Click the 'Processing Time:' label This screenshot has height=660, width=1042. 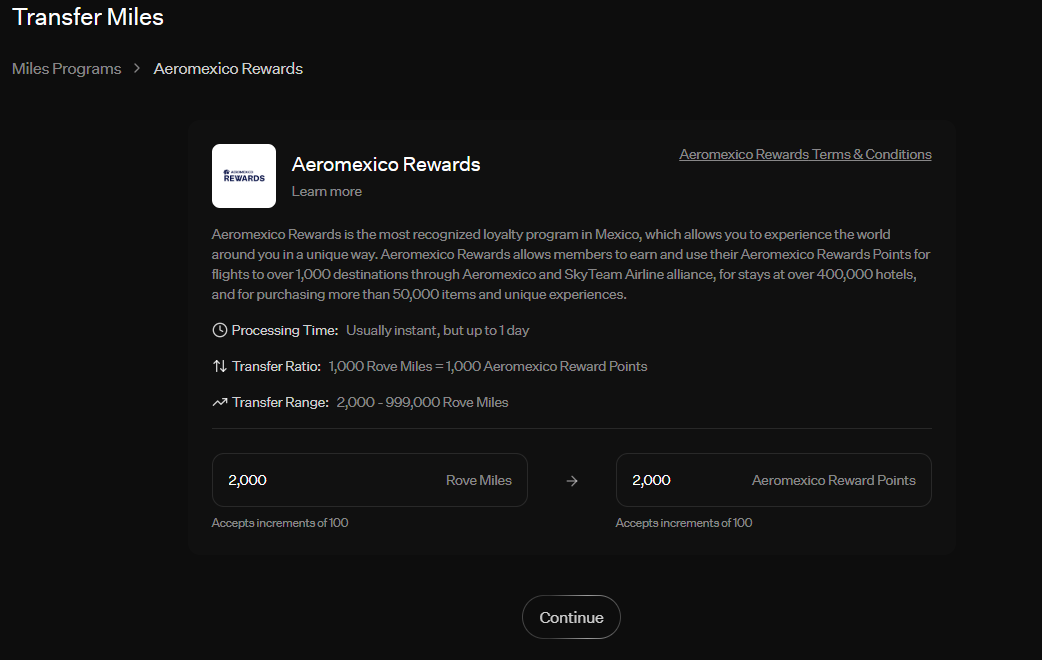tap(284, 330)
